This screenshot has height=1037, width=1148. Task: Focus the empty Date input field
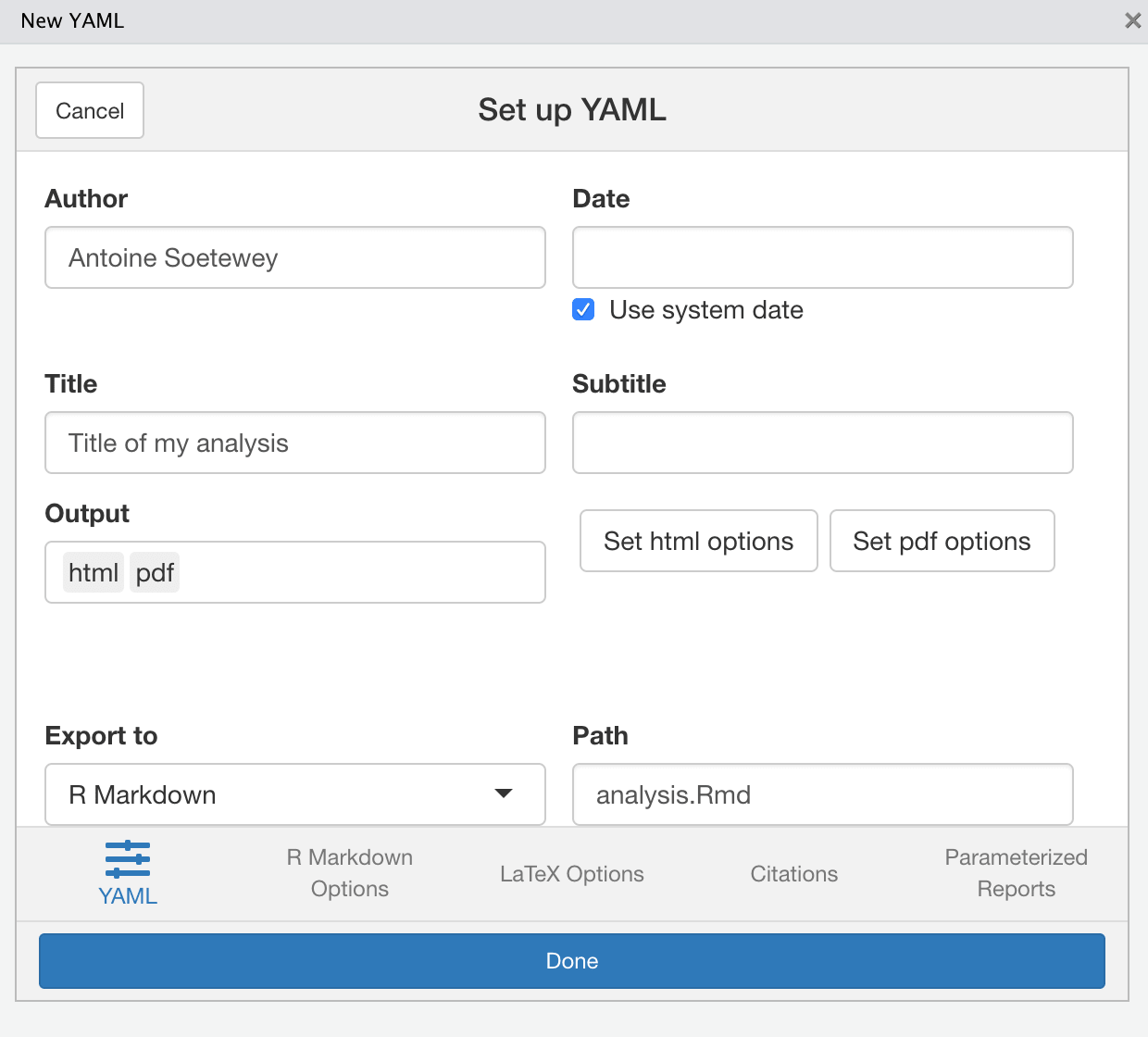pyautogui.click(x=823, y=257)
